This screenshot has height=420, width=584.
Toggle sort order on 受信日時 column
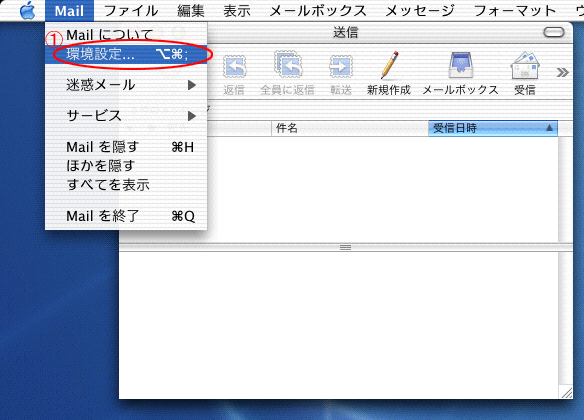click(x=493, y=128)
